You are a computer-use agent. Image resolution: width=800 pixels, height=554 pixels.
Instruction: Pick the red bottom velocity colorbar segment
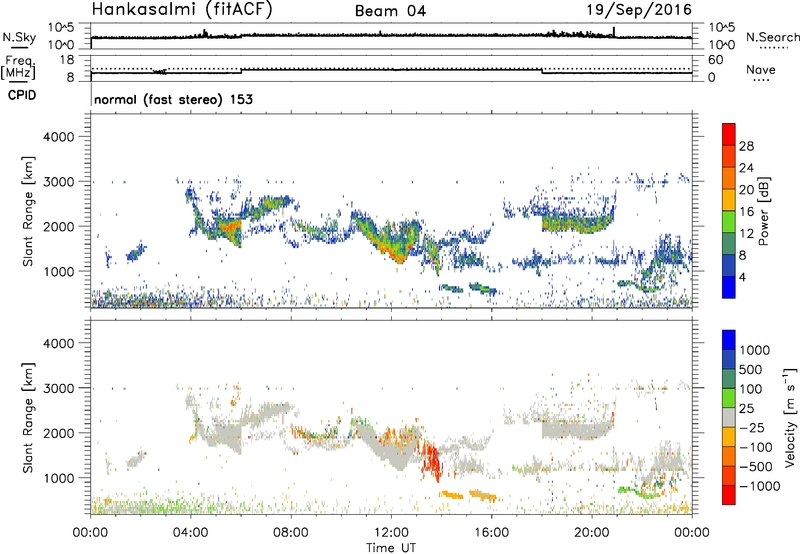[729, 494]
